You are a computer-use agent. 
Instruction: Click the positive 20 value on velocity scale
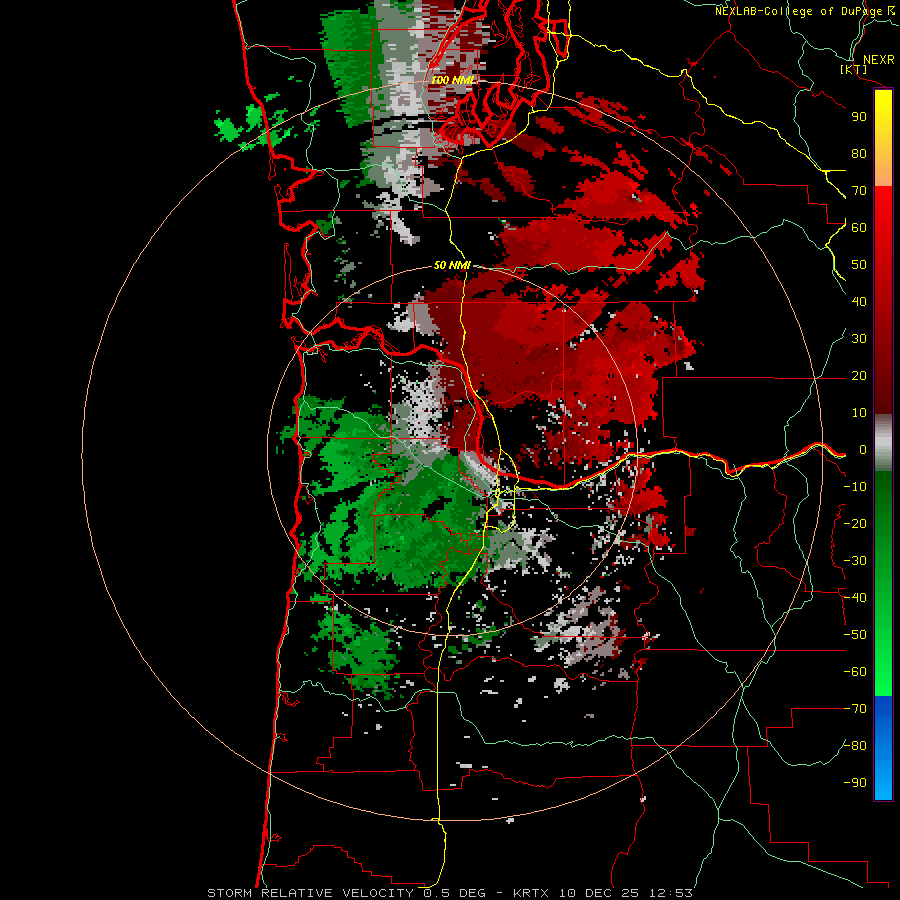pyautogui.click(x=859, y=376)
